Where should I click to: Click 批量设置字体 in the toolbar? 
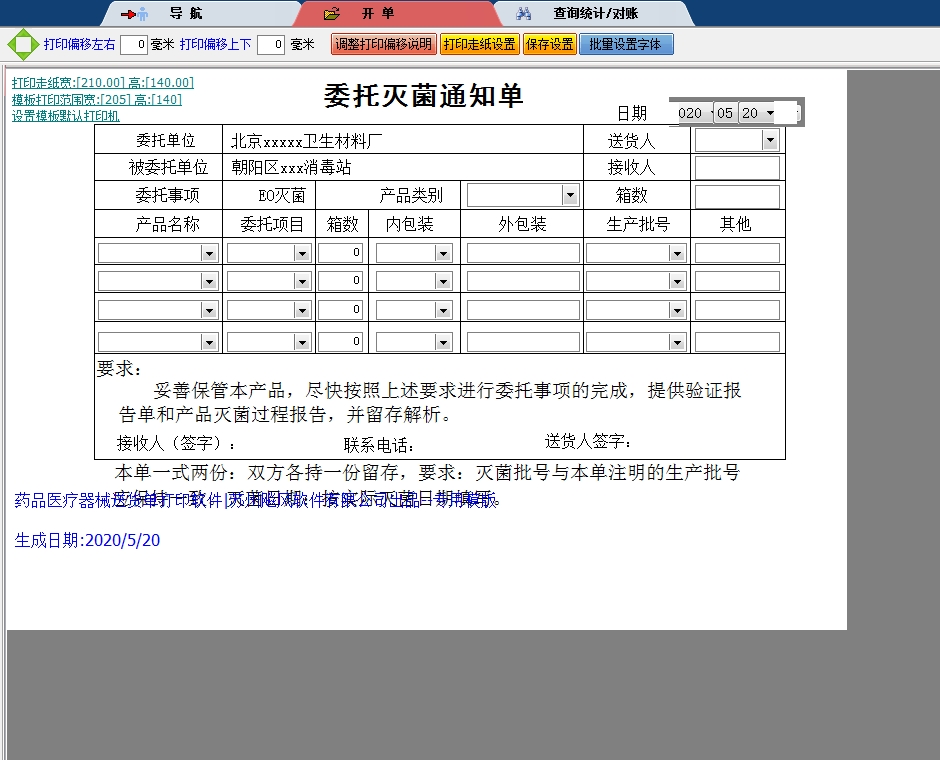[x=626, y=43]
